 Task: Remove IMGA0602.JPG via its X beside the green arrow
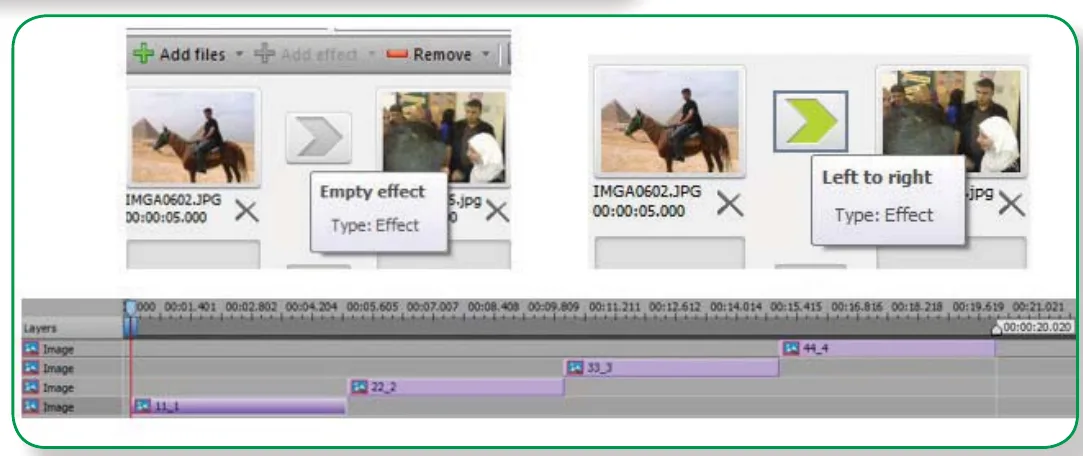coord(730,204)
